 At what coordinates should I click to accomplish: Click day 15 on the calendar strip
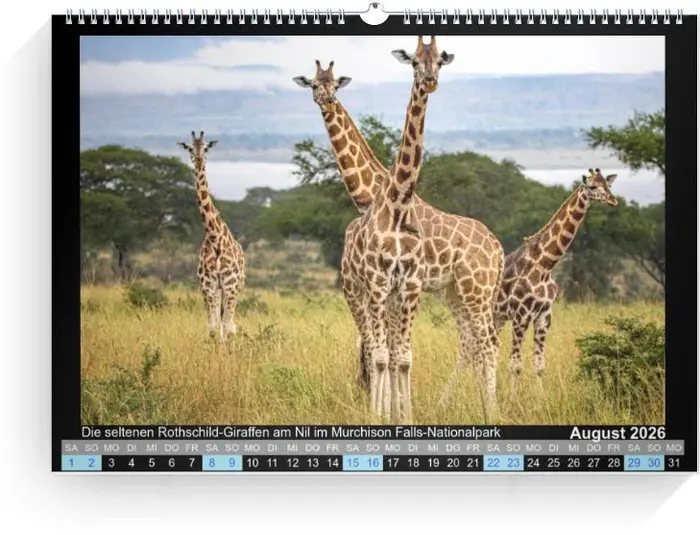tap(353, 463)
